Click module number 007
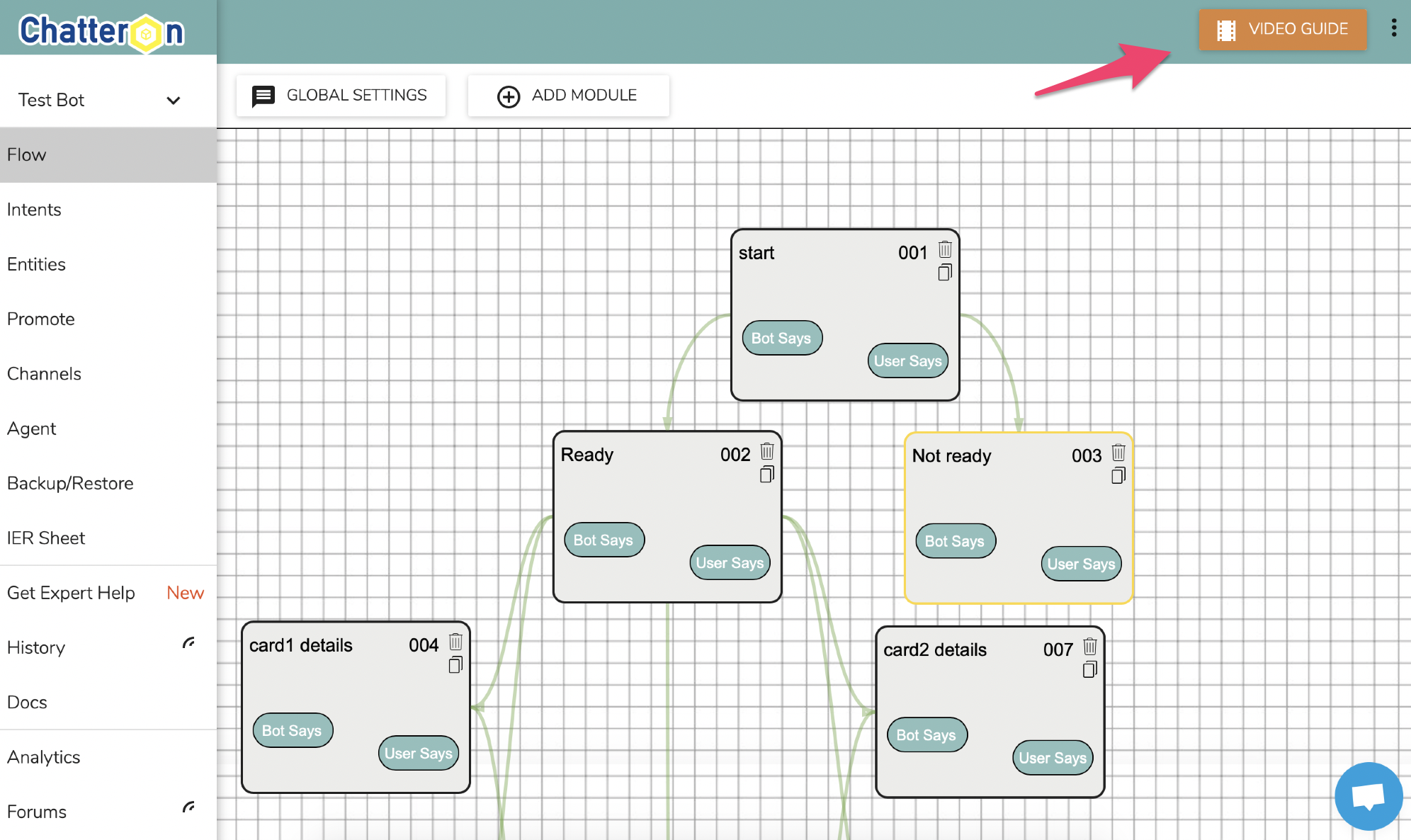 [x=1058, y=649]
